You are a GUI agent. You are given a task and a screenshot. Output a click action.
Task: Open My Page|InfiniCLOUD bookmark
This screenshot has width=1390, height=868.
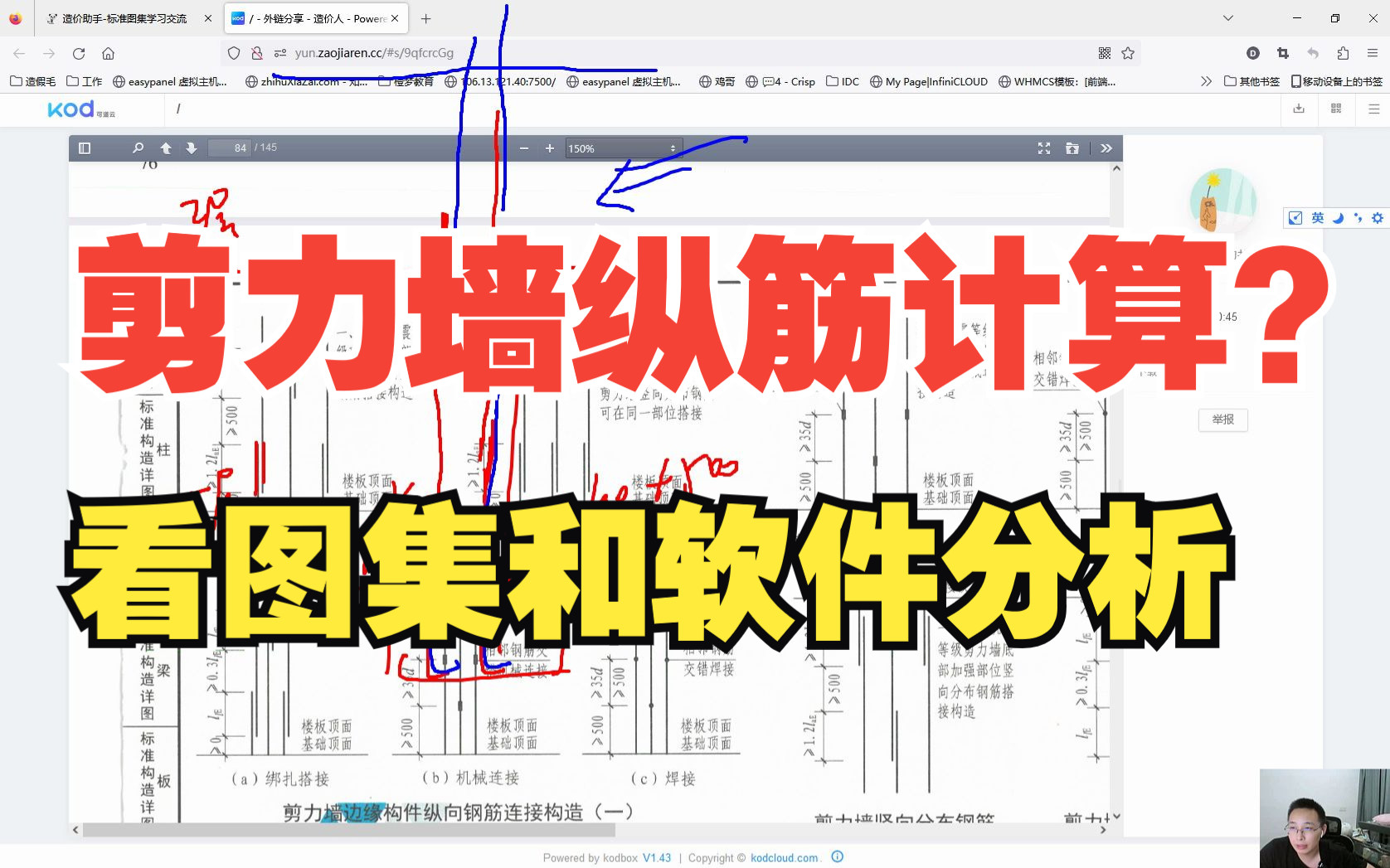(929, 81)
